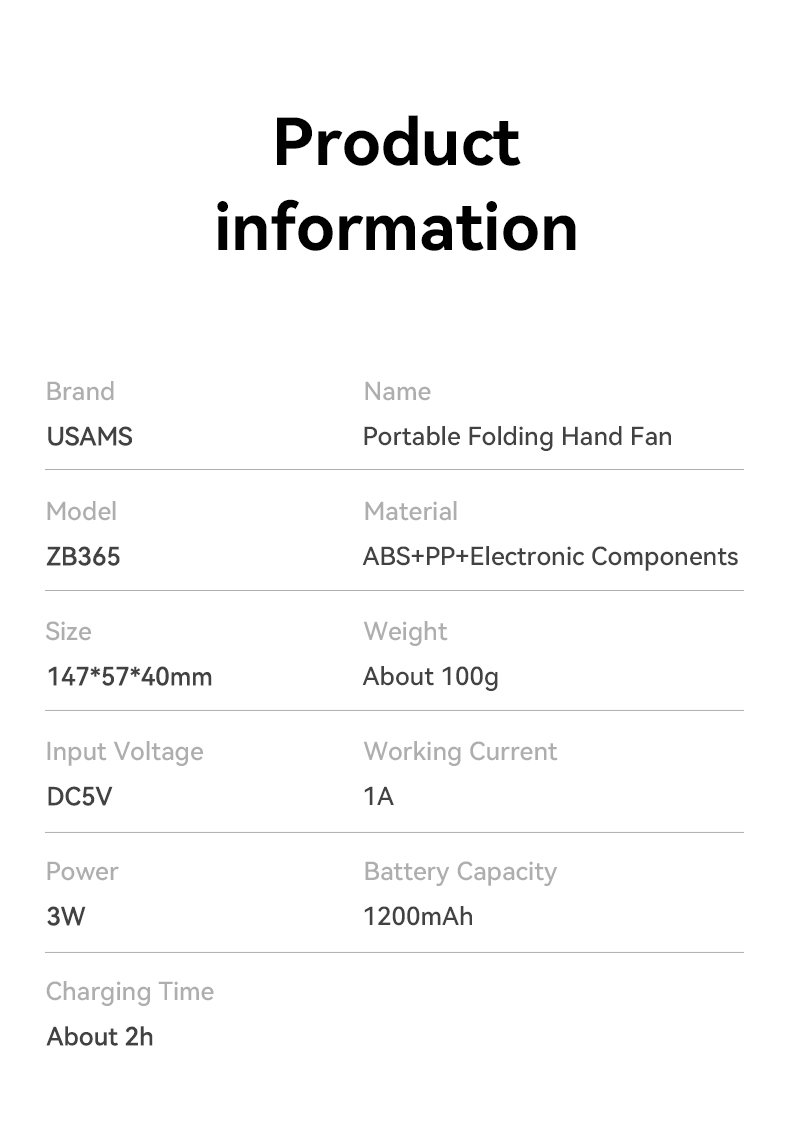Click Portable Folding Hand Fan text
The height and width of the screenshot is (1136, 790).
pyautogui.click(x=517, y=437)
